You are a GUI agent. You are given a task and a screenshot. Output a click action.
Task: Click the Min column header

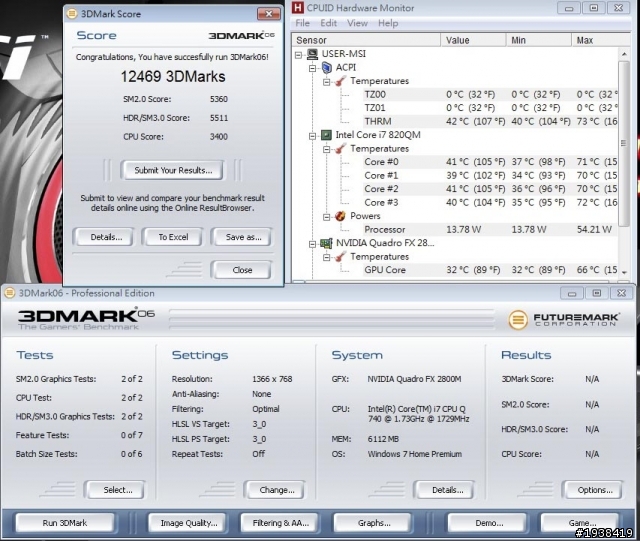click(539, 40)
